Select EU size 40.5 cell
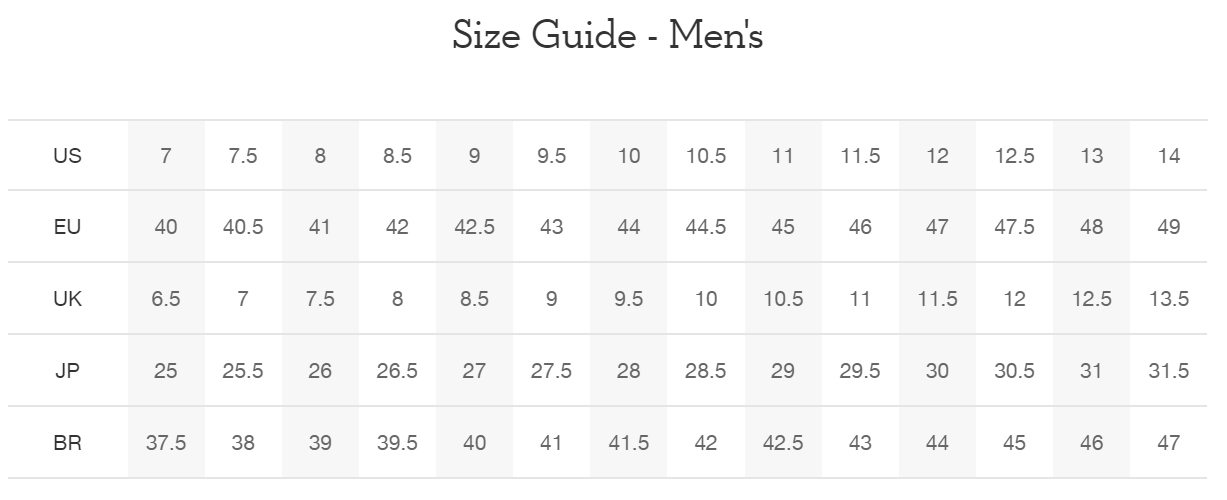 coord(243,227)
